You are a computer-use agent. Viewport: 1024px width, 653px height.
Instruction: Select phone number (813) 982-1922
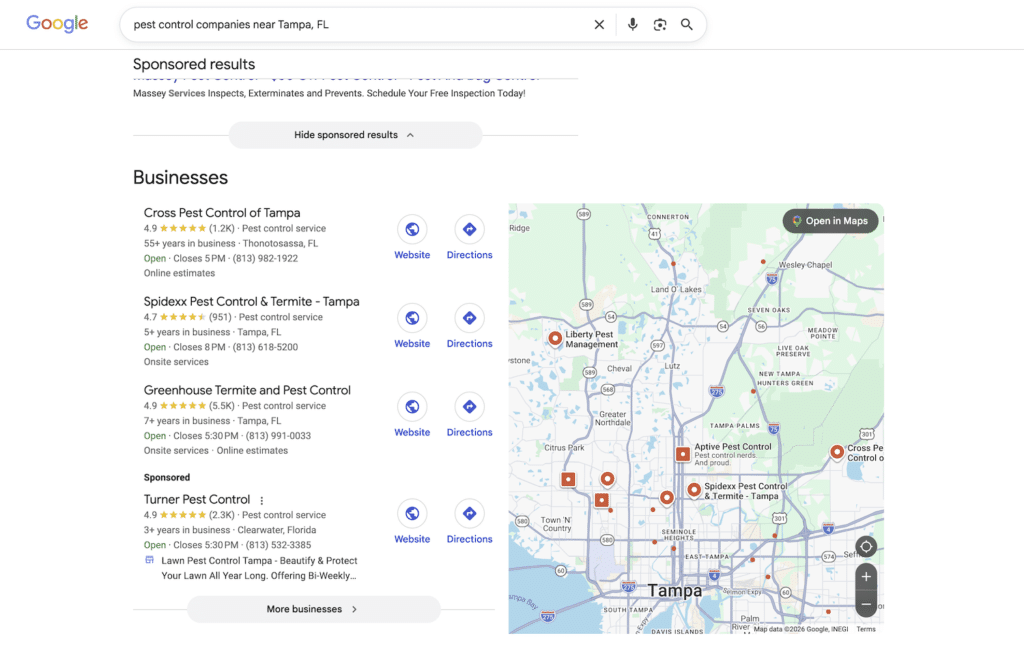tap(265, 259)
